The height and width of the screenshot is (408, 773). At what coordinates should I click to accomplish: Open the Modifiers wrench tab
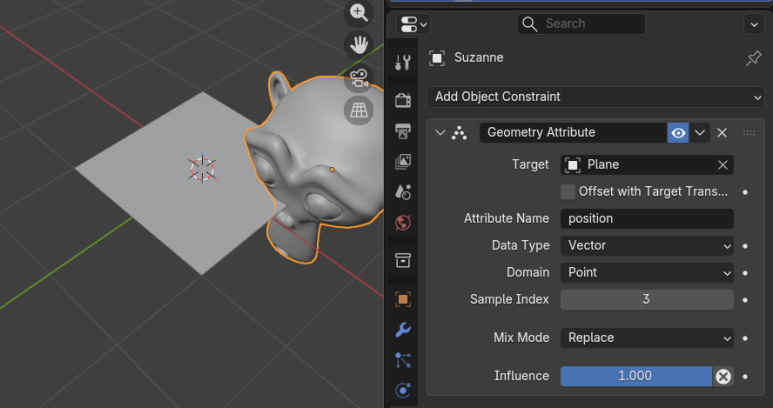click(x=403, y=330)
